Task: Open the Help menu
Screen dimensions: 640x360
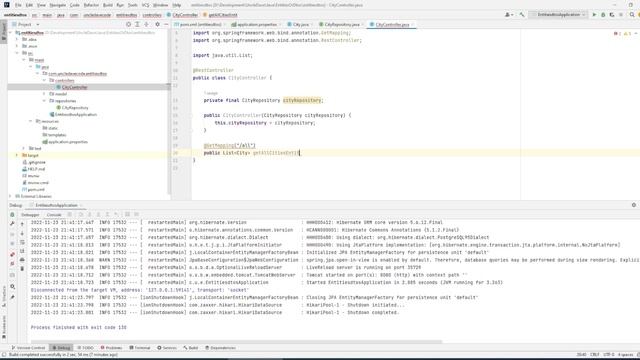Action: point(176,5)
